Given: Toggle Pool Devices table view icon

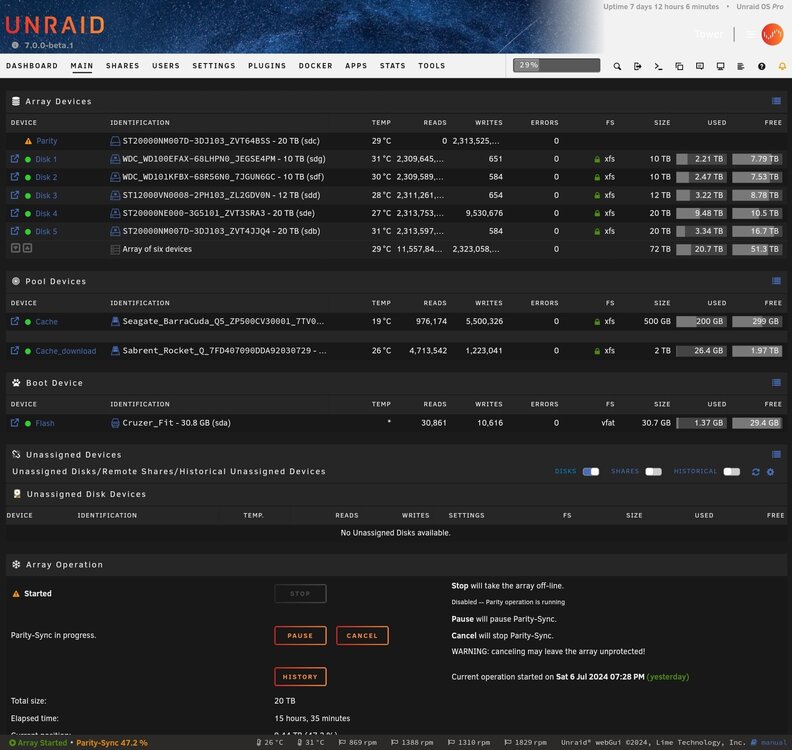Looking at the screenshot, I should (x=776, y=281).
